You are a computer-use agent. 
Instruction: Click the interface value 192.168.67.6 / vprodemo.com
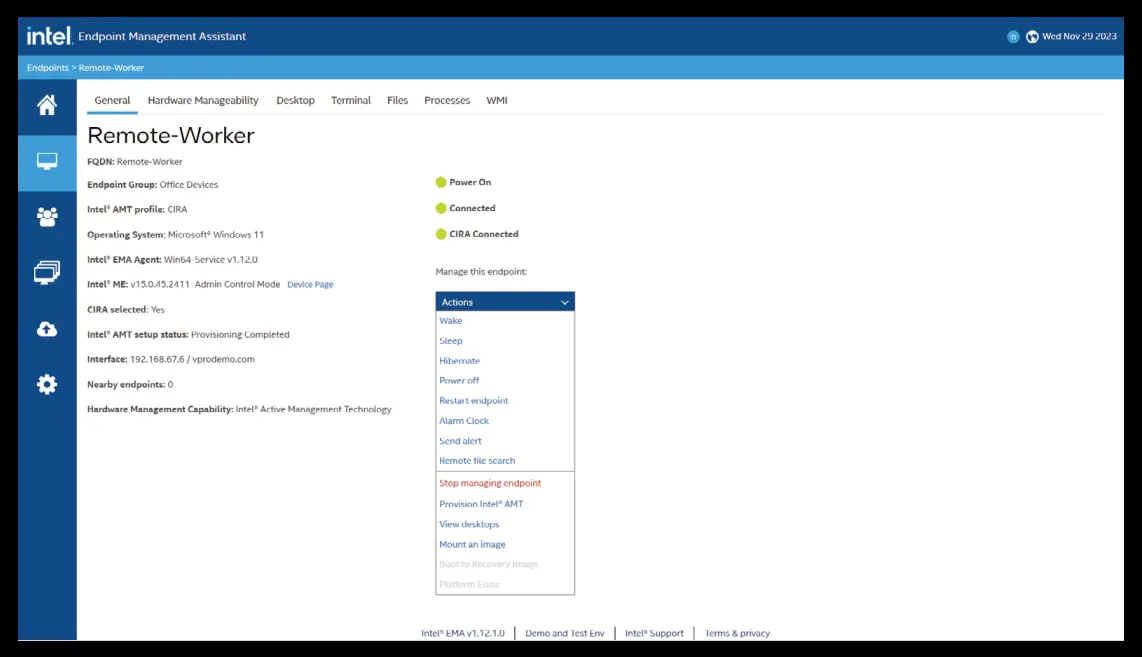point(192,359)
